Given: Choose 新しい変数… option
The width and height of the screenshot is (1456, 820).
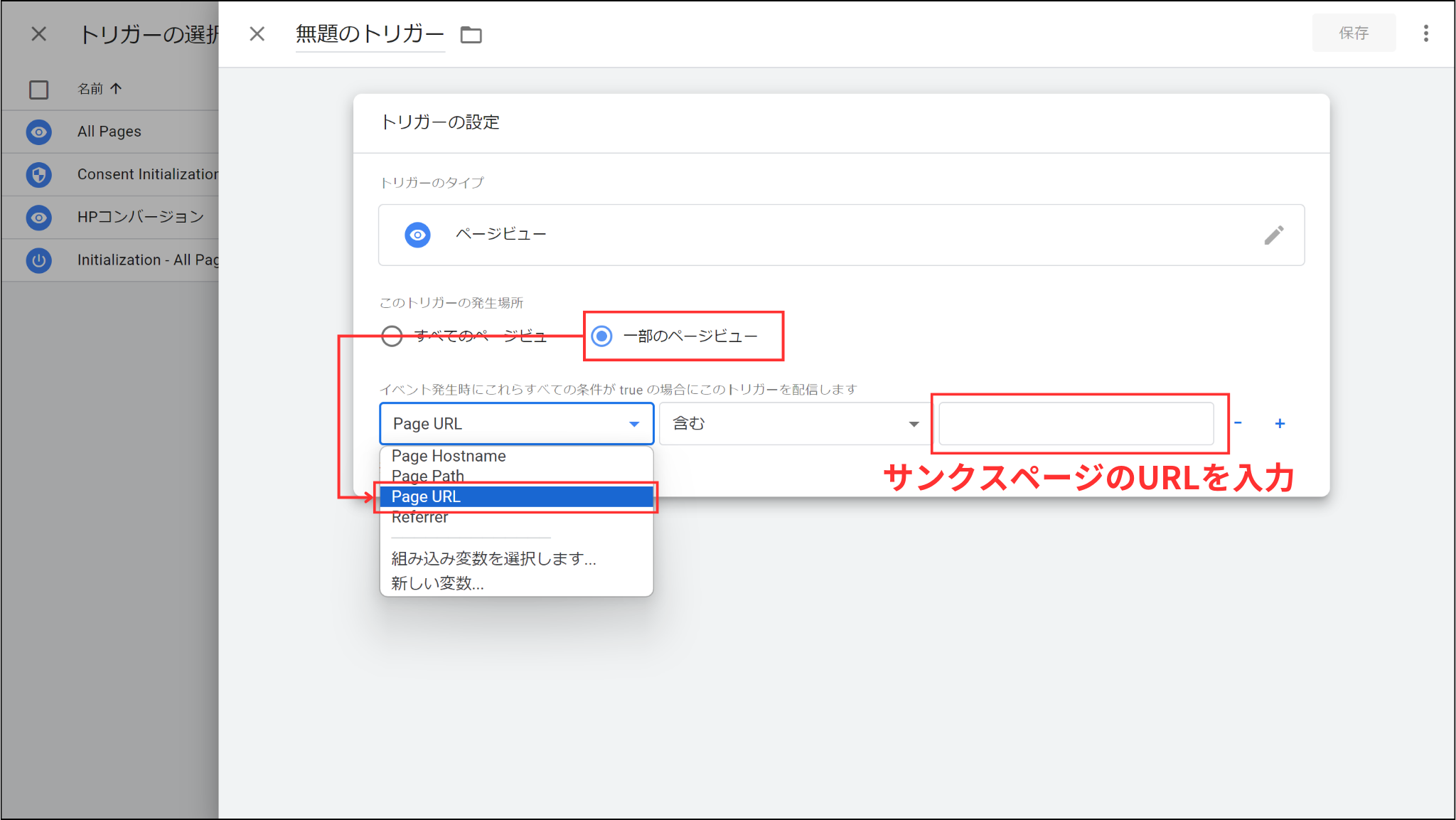Looking at the screenshot, I should [516, 583].
